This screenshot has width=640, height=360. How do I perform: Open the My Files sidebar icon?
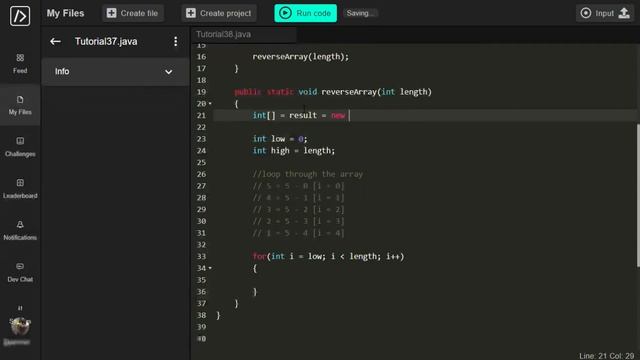(x=20, y=105)
